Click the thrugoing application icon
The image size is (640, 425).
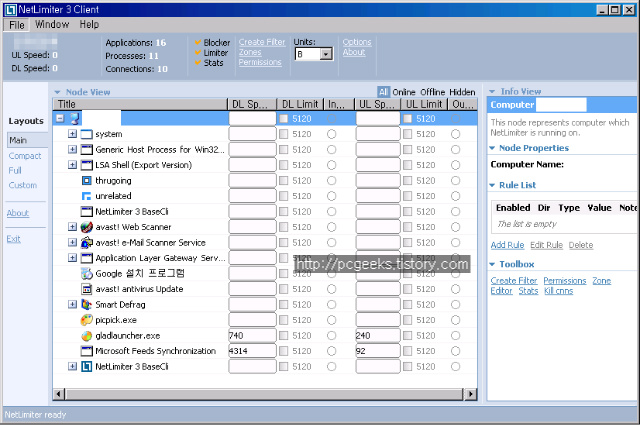pos(87,180)
